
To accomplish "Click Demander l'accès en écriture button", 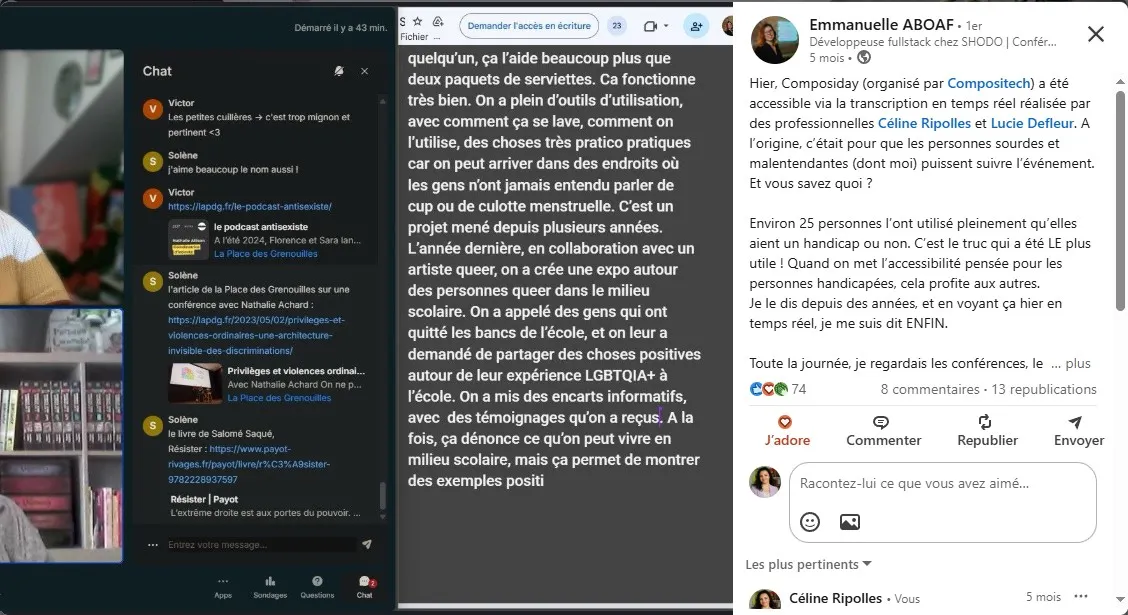I will [x=529, y=26].
